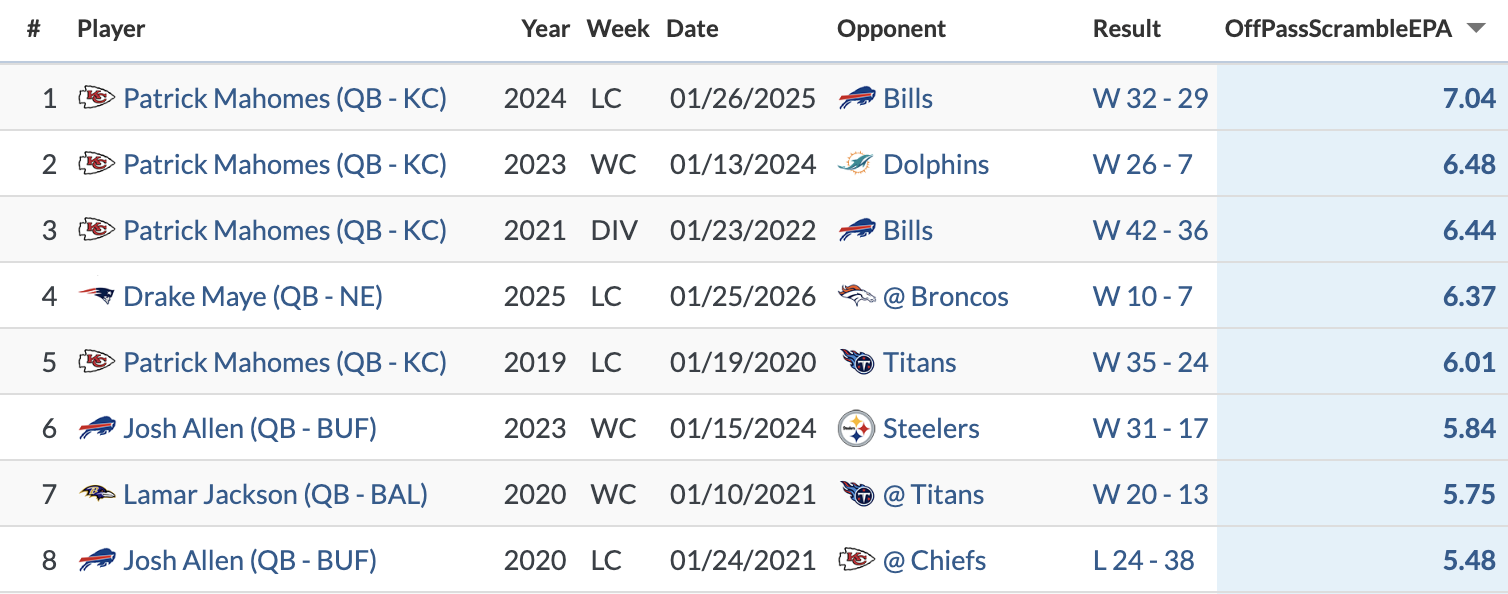Screen dimensions: 1508x594
Task: Sort by the Player column header
Action: click(111, 29)
